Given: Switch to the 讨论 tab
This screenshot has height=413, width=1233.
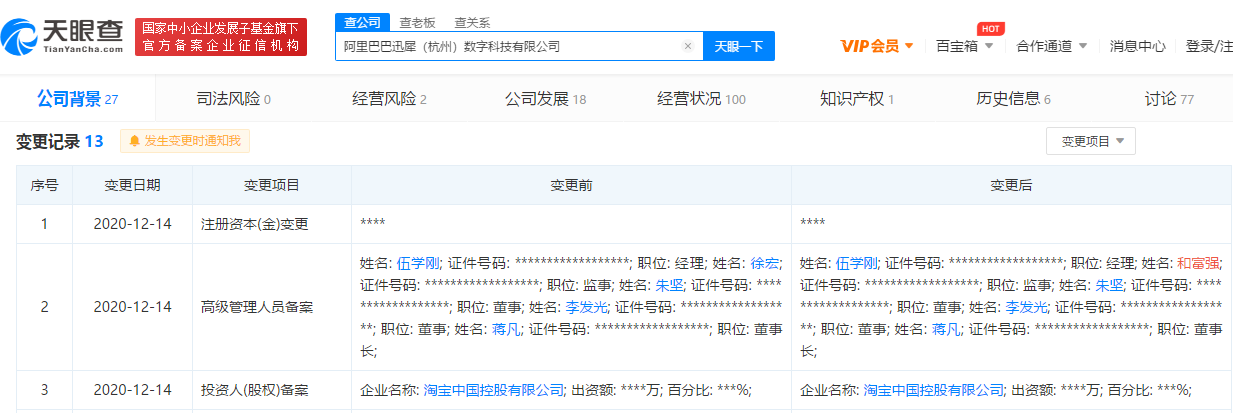Looking at the screenshot, I should pyautogui.click(x=1169, y=99).
